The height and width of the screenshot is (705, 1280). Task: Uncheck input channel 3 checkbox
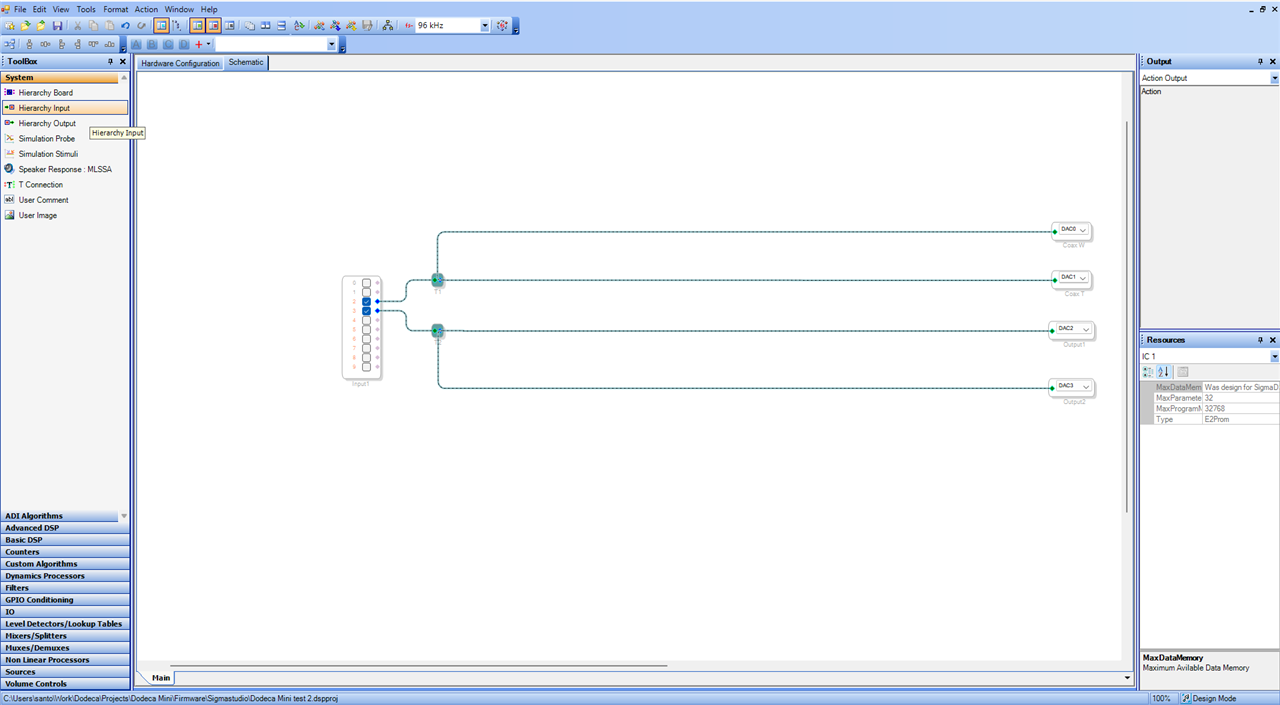click(367, 311)
